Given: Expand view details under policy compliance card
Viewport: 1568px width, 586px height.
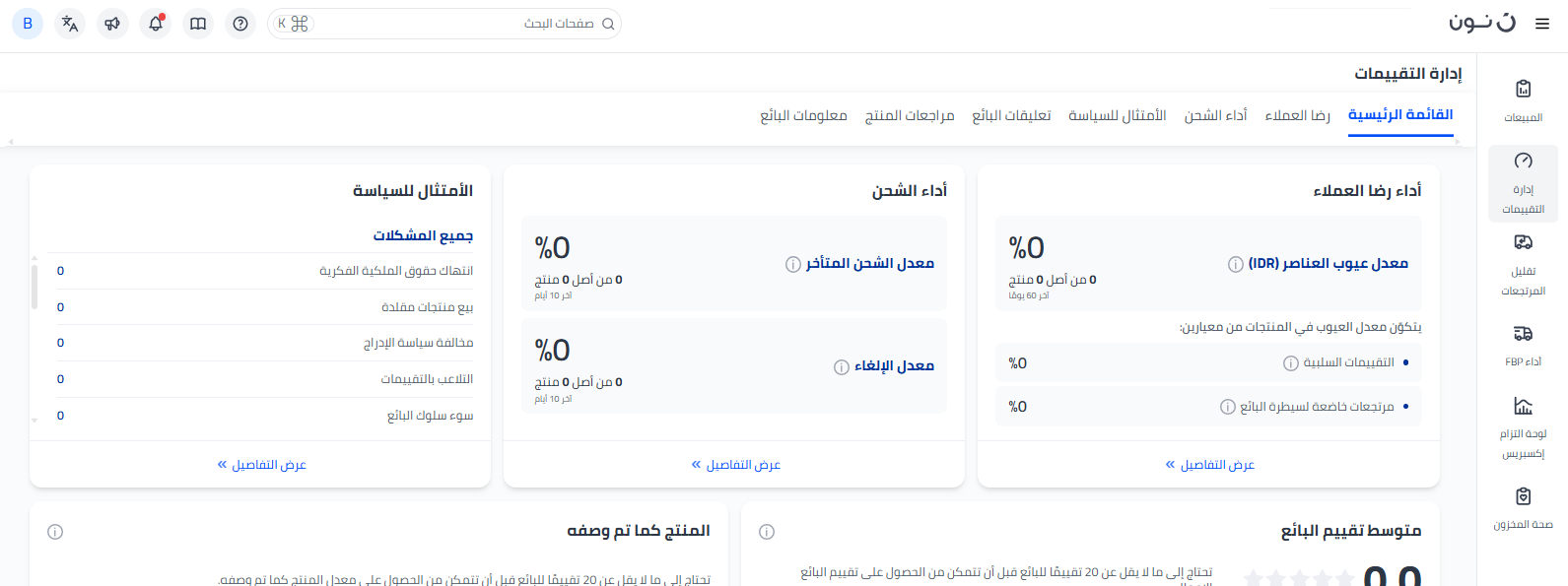Looking at the screenshot, I should coord(261,465).
